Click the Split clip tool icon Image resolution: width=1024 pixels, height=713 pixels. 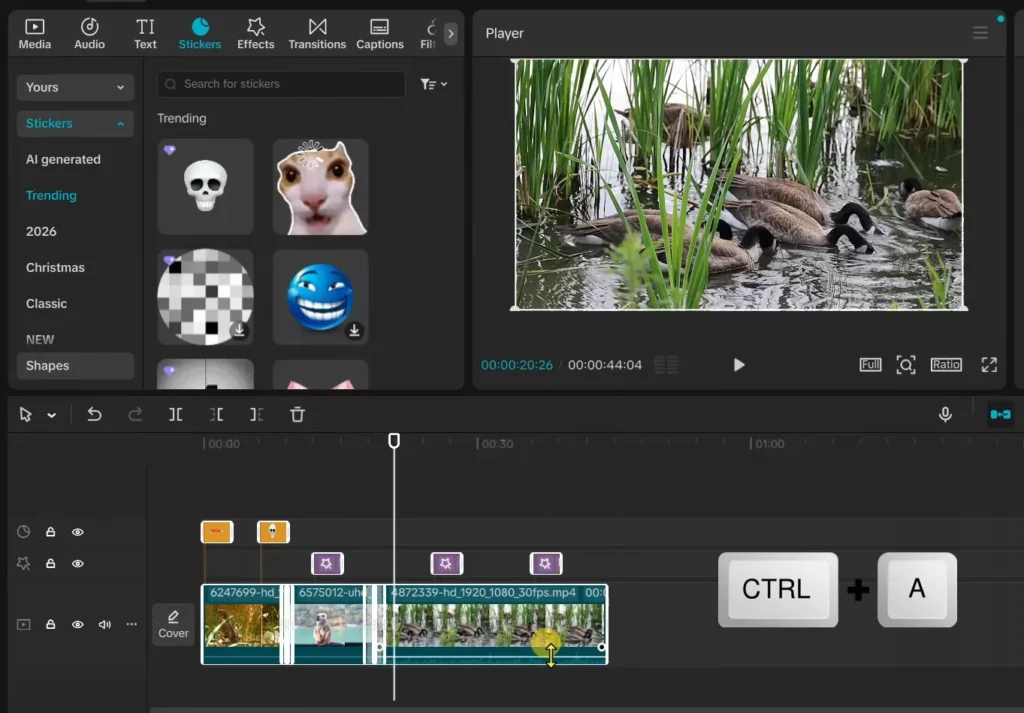coord(176,414)
